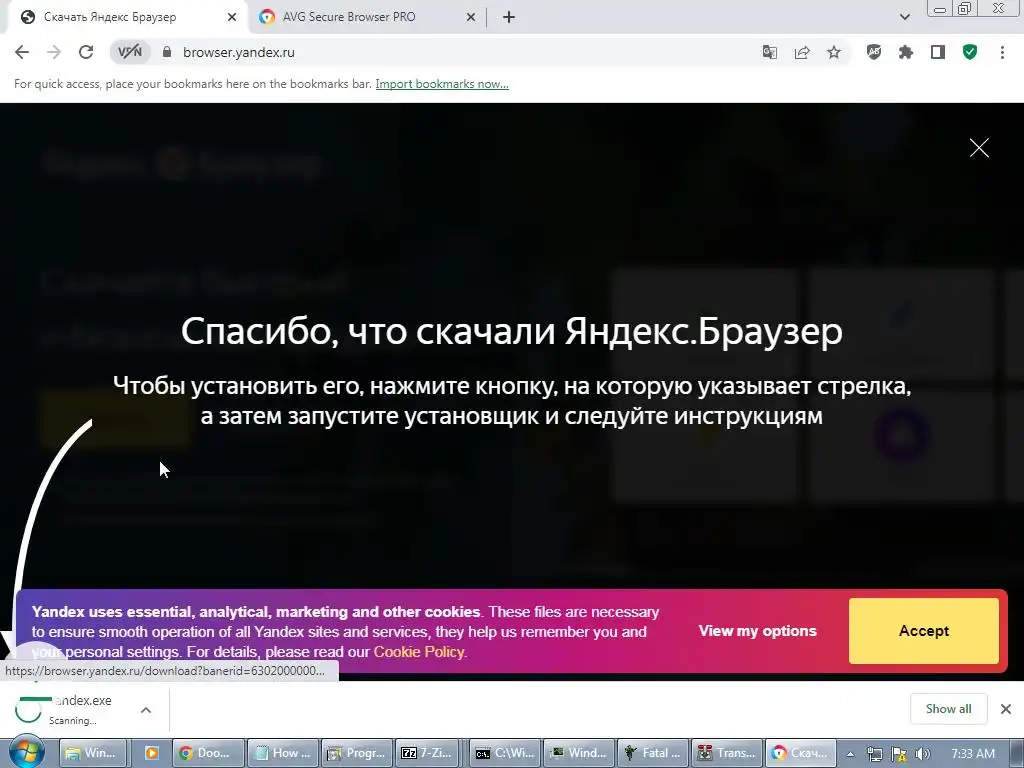The width and height of the screenshot is (1024, 768).
Task: Accept Yandex cookies
Action: (923, 631)
